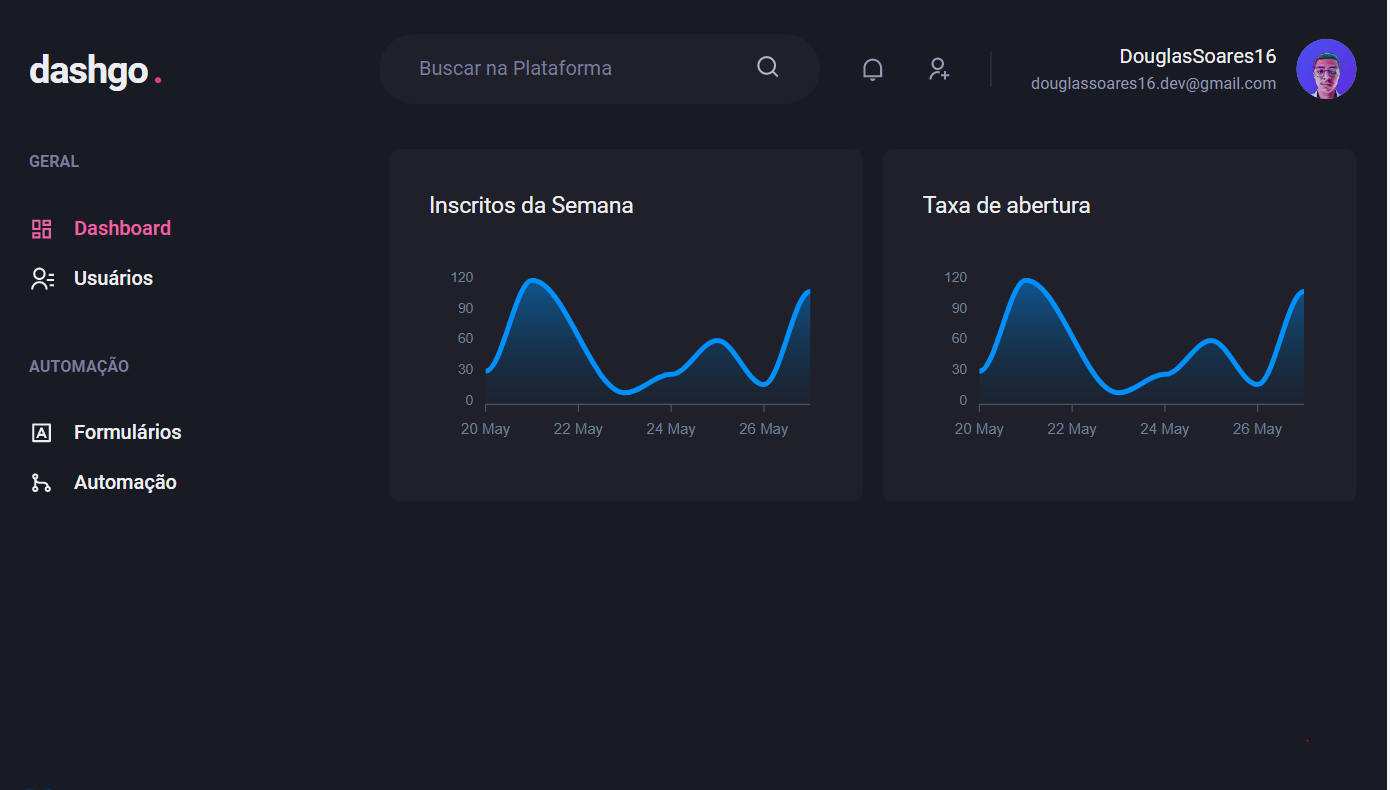
Task: Click the search magnifier icon
Action: click(768, 67)
